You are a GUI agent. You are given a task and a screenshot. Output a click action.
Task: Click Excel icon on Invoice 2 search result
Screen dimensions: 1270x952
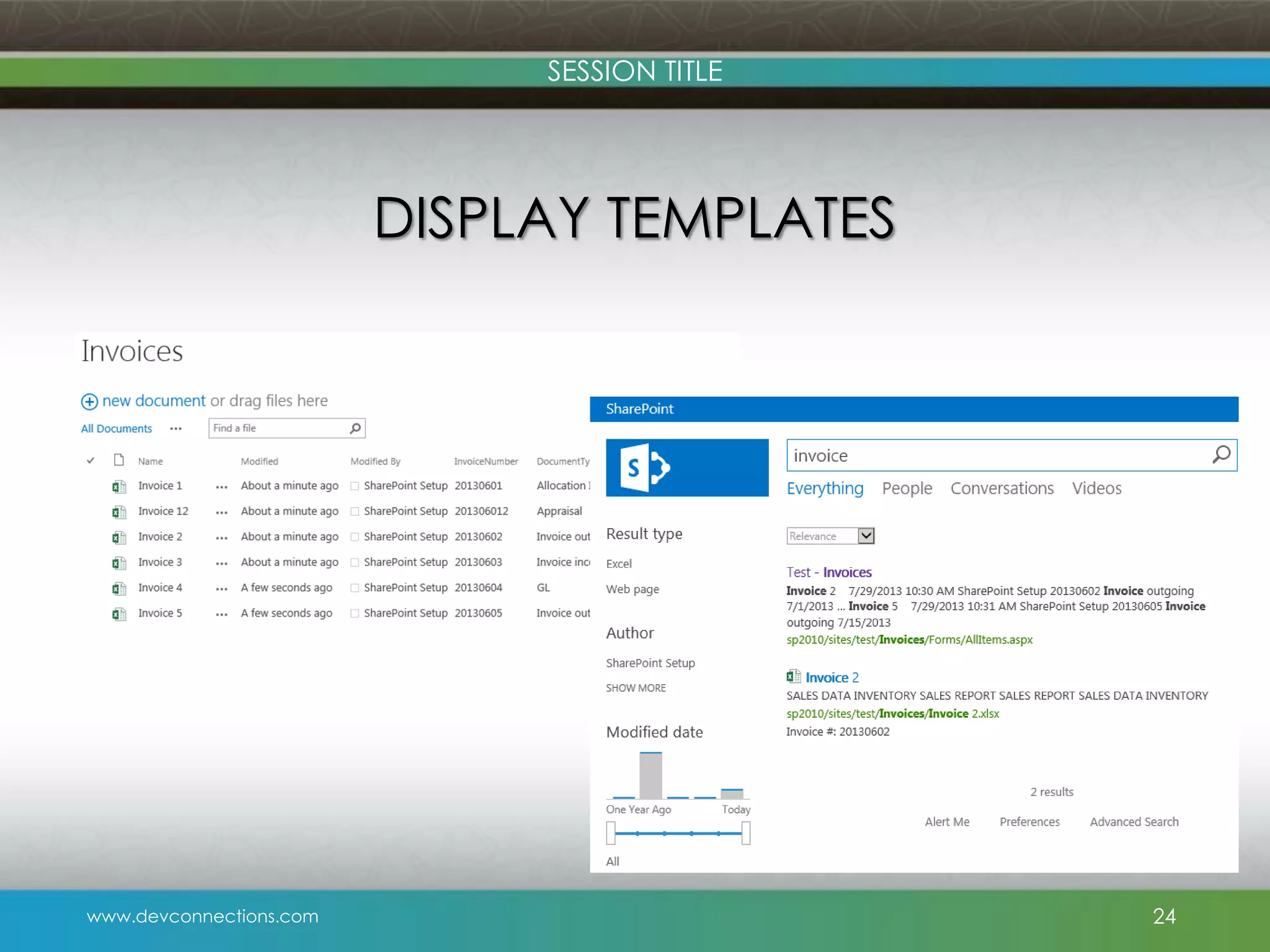pos(793,676)
